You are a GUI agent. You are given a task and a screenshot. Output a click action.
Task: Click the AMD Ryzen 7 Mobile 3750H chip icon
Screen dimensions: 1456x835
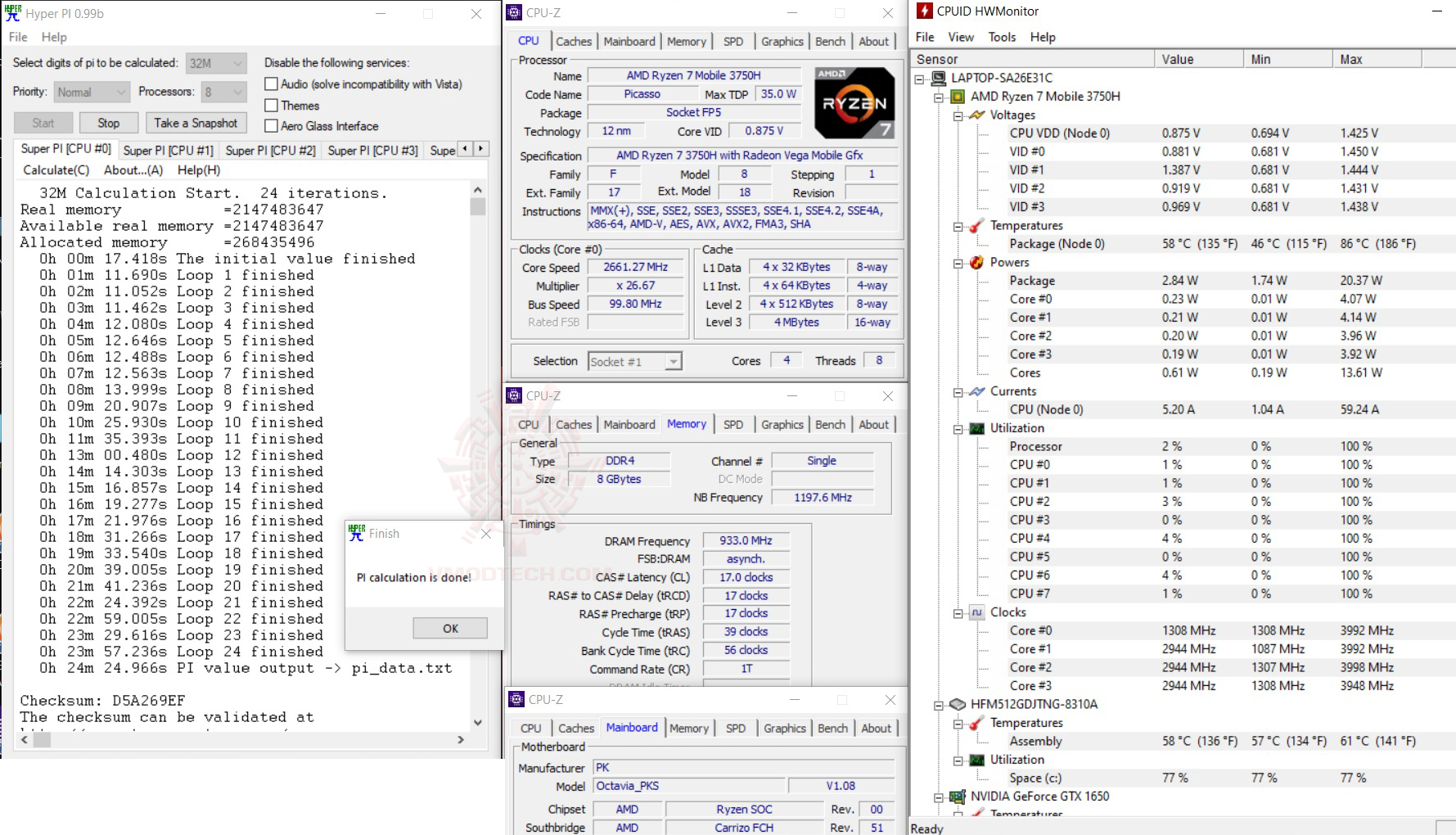958,97
